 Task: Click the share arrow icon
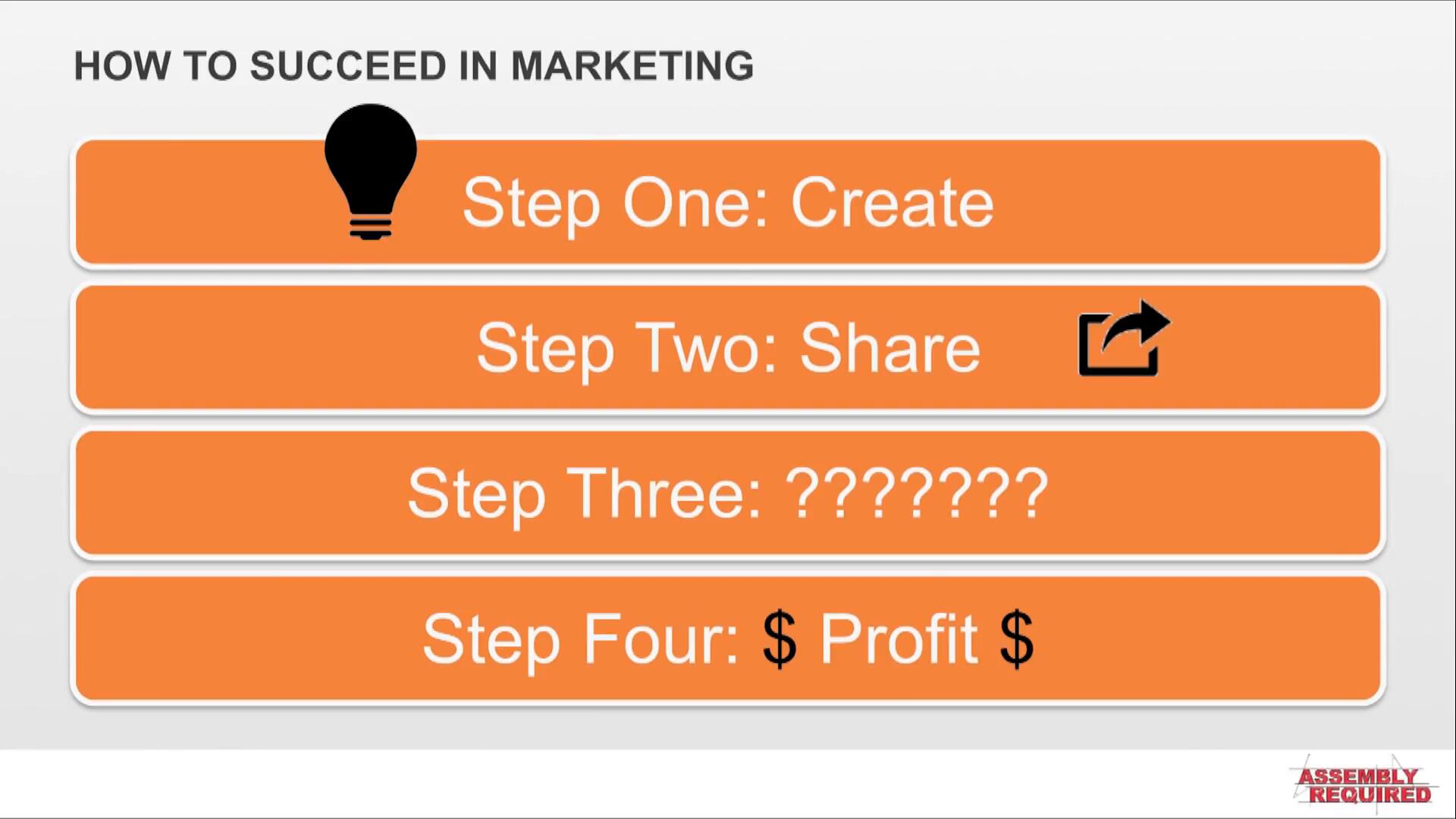pos(1123,339)
